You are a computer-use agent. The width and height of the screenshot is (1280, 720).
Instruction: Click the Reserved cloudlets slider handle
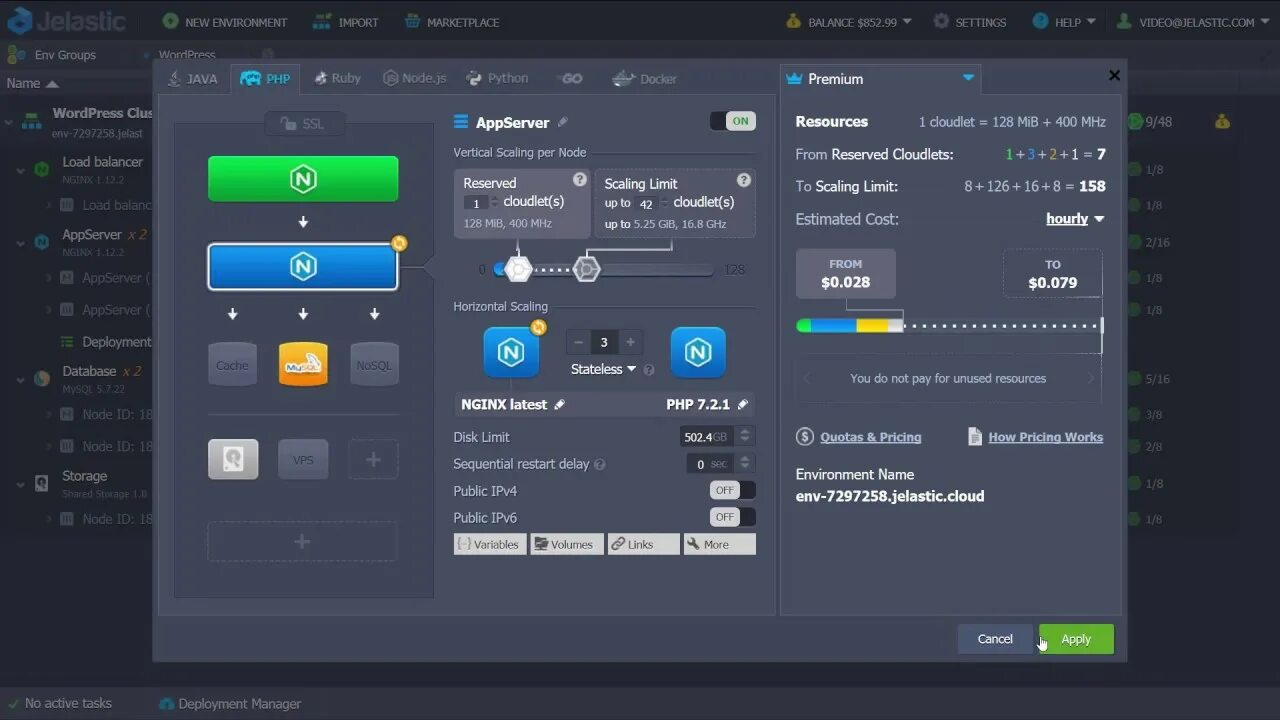[x=518, y=269]
